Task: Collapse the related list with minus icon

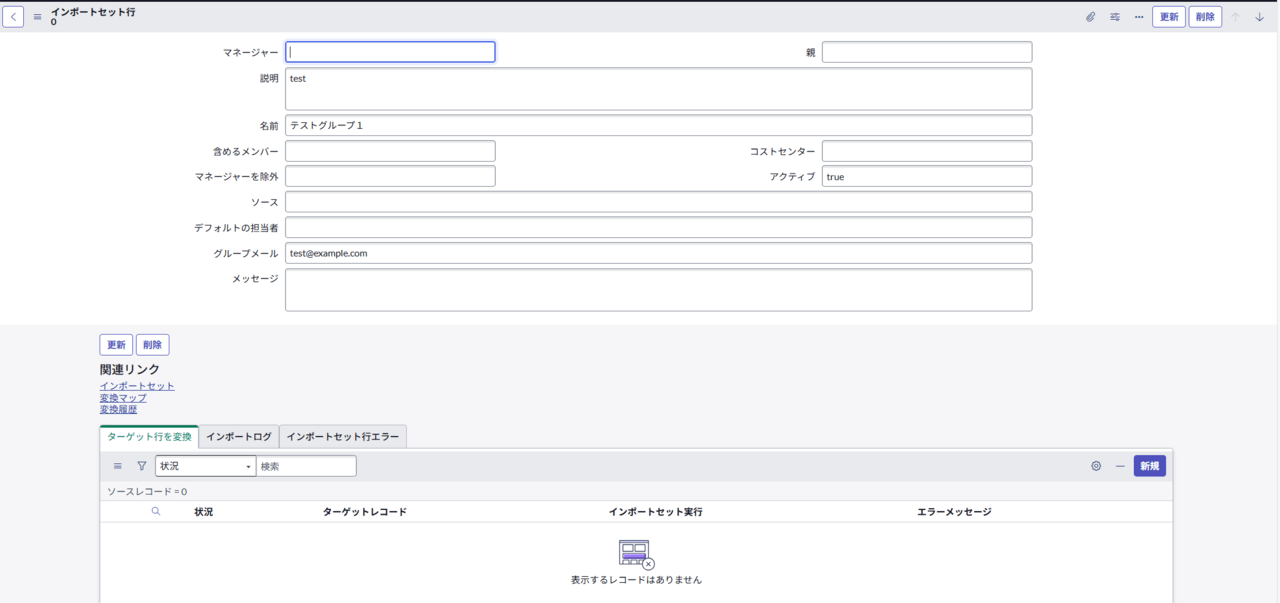Action: [x=1120, y=466]
